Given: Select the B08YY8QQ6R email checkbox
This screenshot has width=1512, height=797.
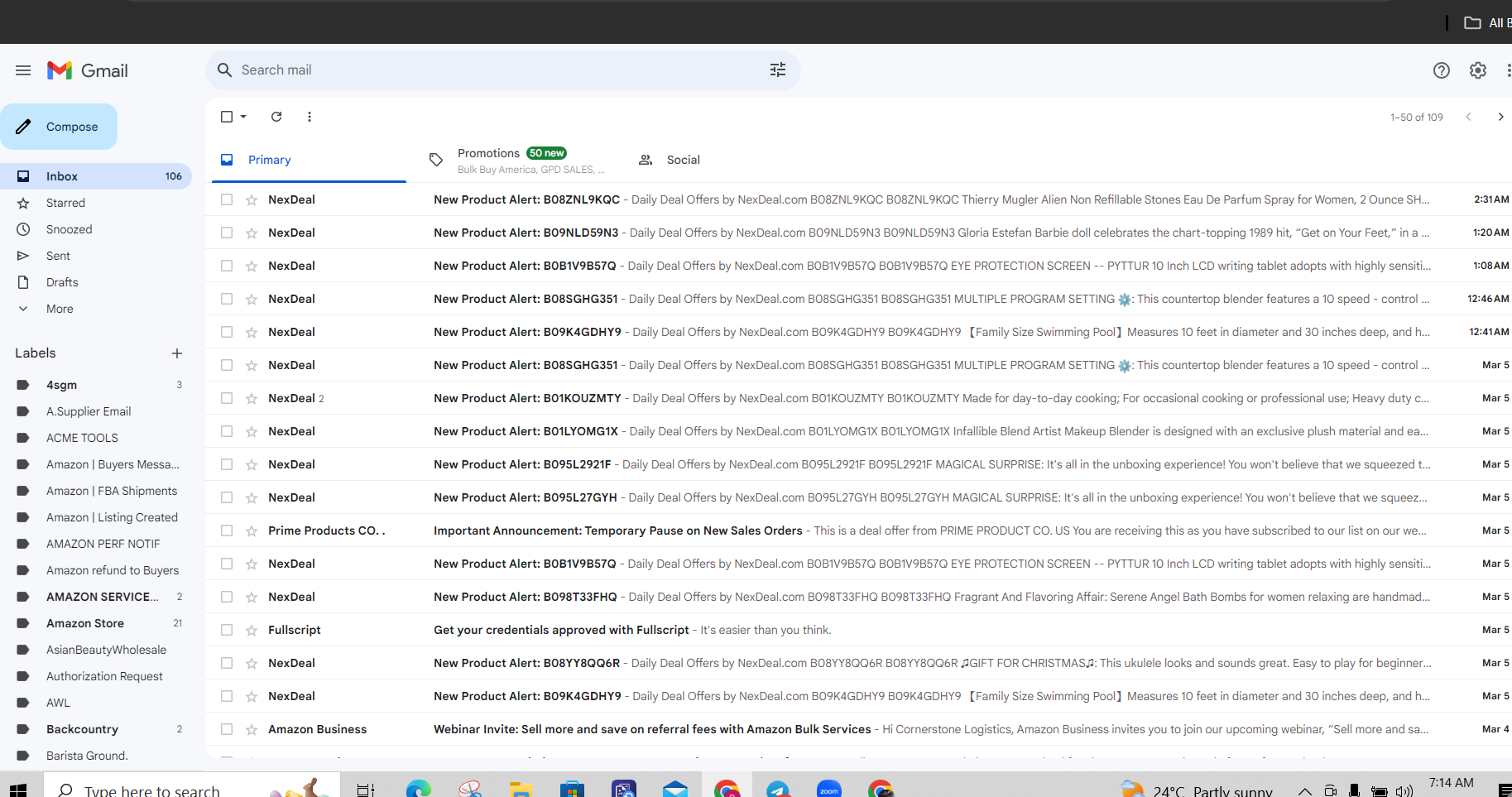Looking at the screenshot, I should [227, 663].
